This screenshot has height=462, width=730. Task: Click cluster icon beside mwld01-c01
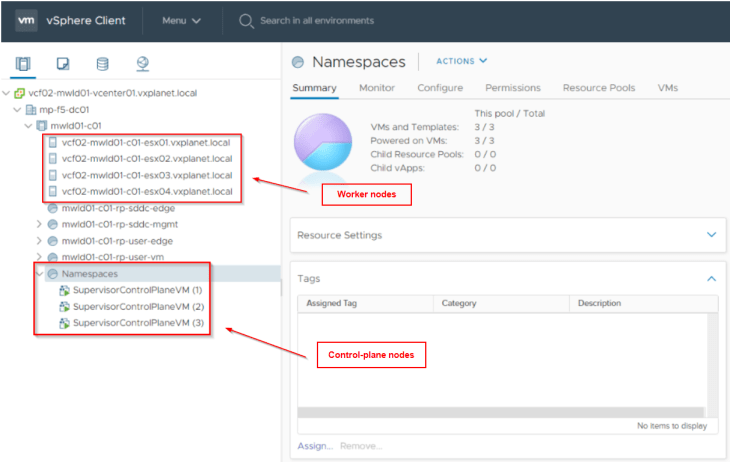42,126
